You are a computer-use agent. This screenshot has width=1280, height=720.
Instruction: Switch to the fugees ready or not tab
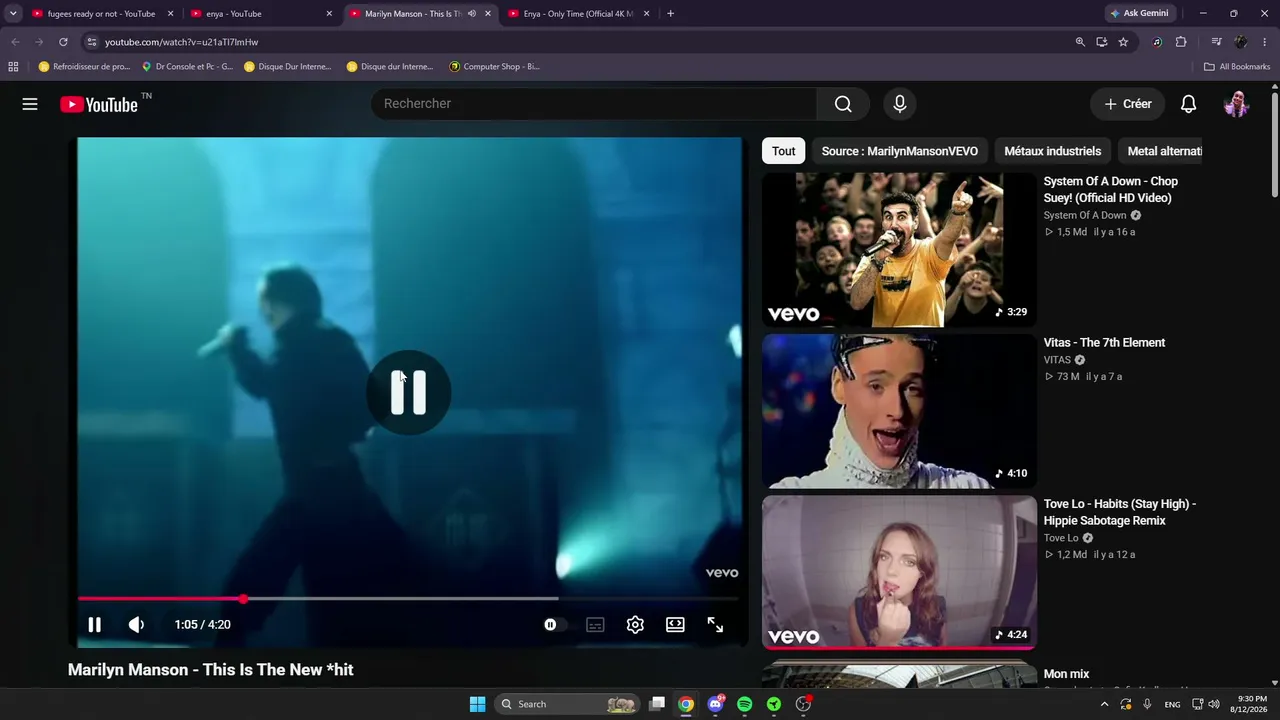[101, 14]
